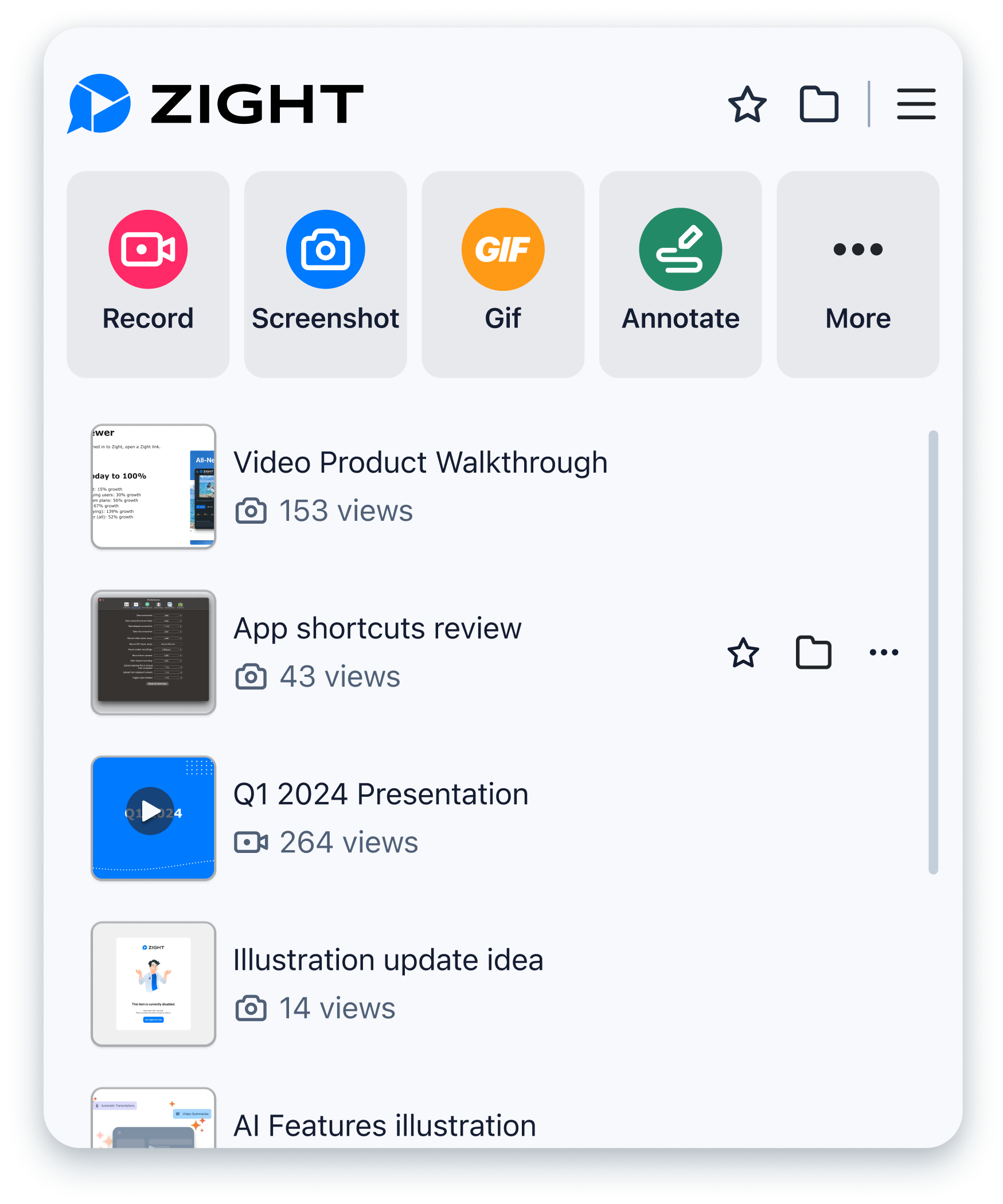The height and width of the screenshot is (1204, 1003).
Task: Click the green Annotate pen icon
Action: pos(680,250)
